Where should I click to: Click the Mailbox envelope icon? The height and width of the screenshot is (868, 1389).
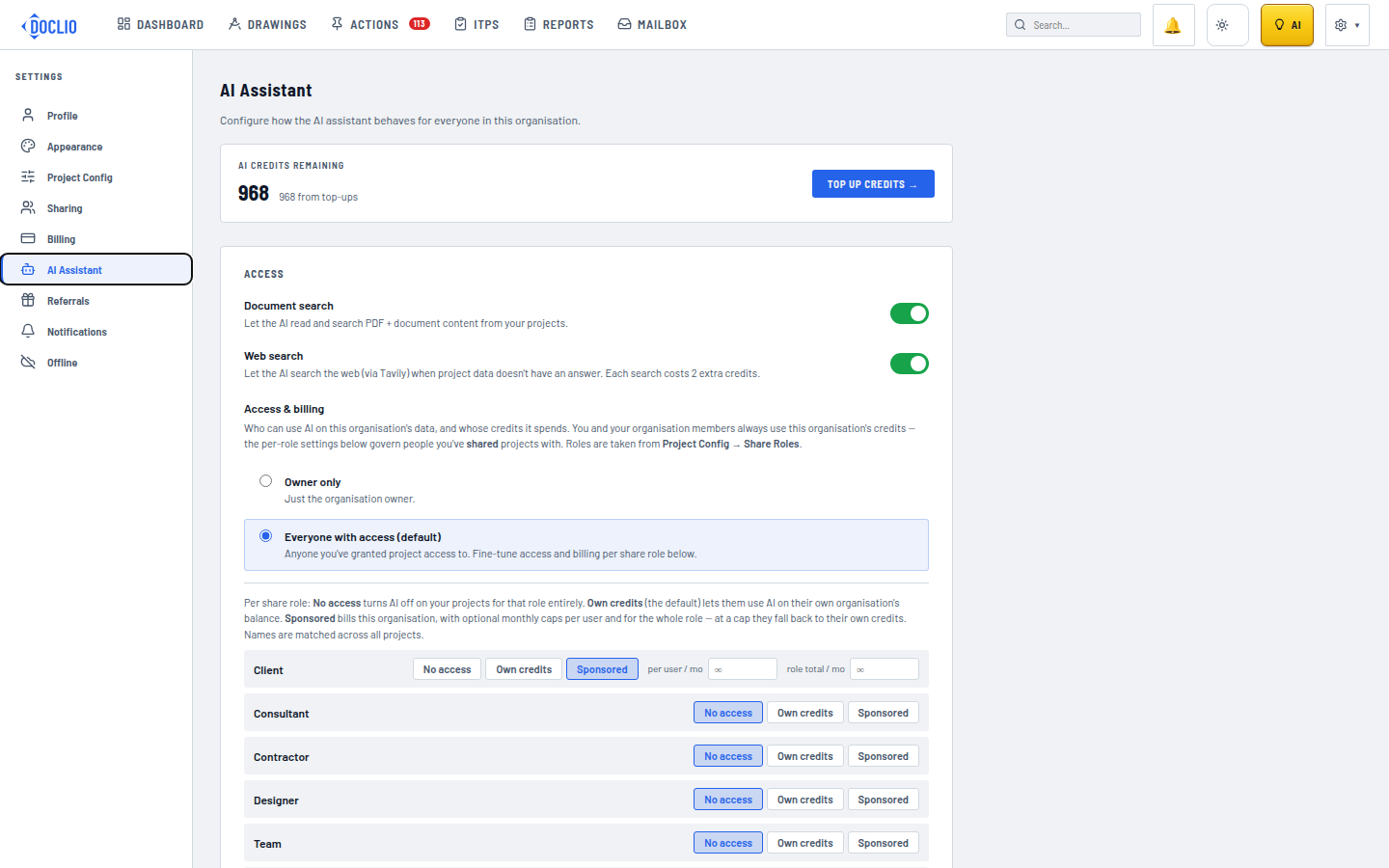(624, 24)
